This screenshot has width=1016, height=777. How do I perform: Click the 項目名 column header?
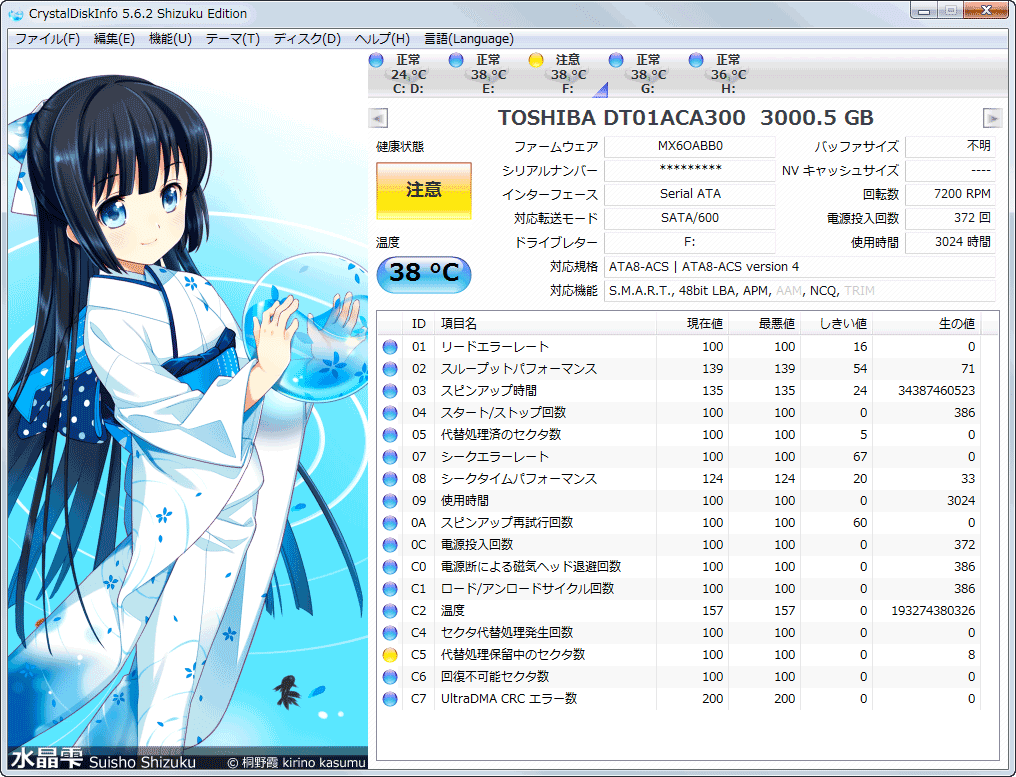[546, 323]
